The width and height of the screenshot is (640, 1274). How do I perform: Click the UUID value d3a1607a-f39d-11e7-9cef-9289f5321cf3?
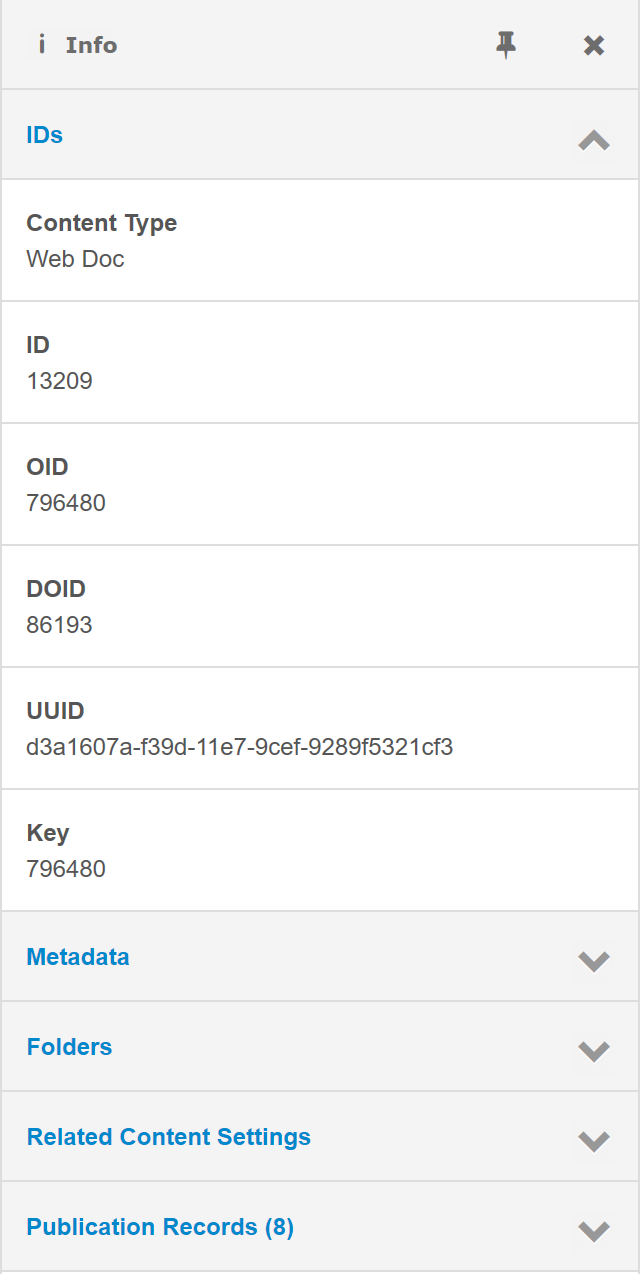[x=240, y=747]
